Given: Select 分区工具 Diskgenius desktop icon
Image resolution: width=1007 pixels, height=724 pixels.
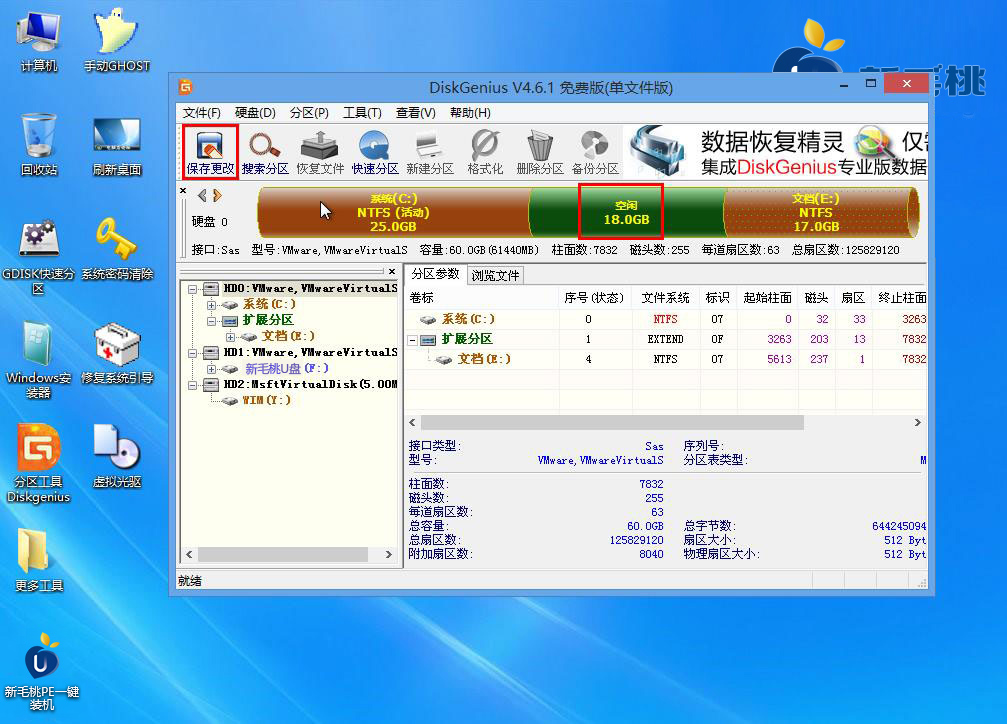Looking at the screenshot, I should click(x=39, y=464).
